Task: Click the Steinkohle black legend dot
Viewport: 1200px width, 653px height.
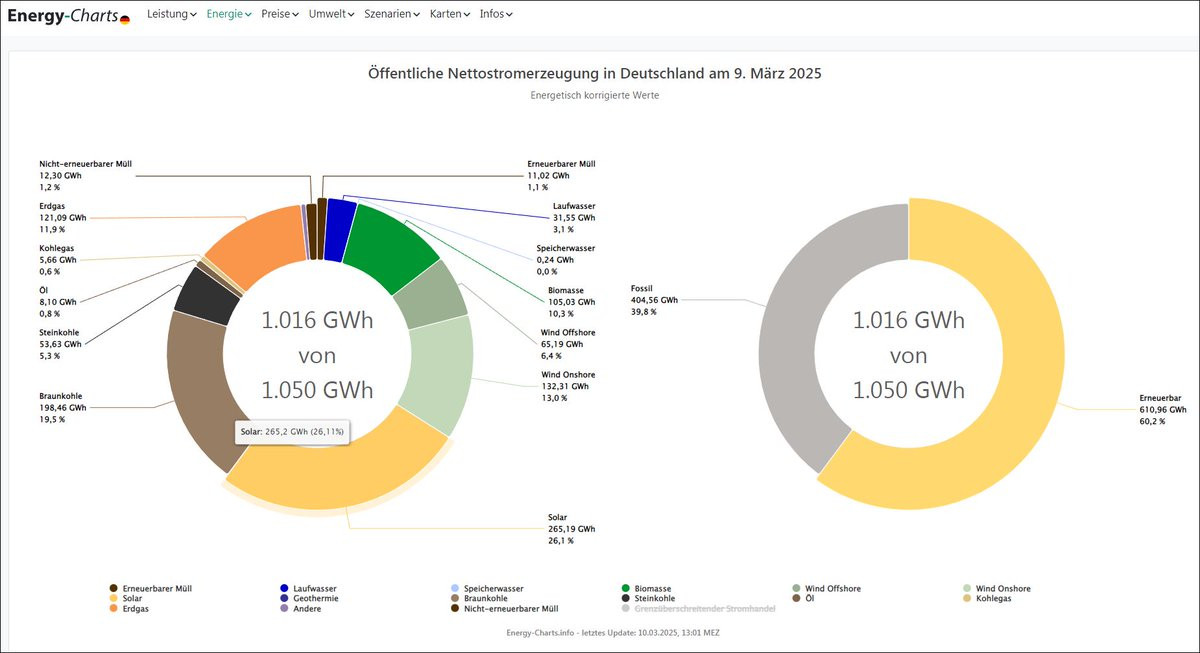Action: pos(626,598)
